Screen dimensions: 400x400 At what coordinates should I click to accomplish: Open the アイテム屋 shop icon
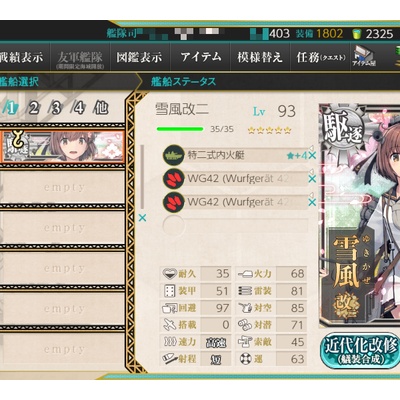364,56
